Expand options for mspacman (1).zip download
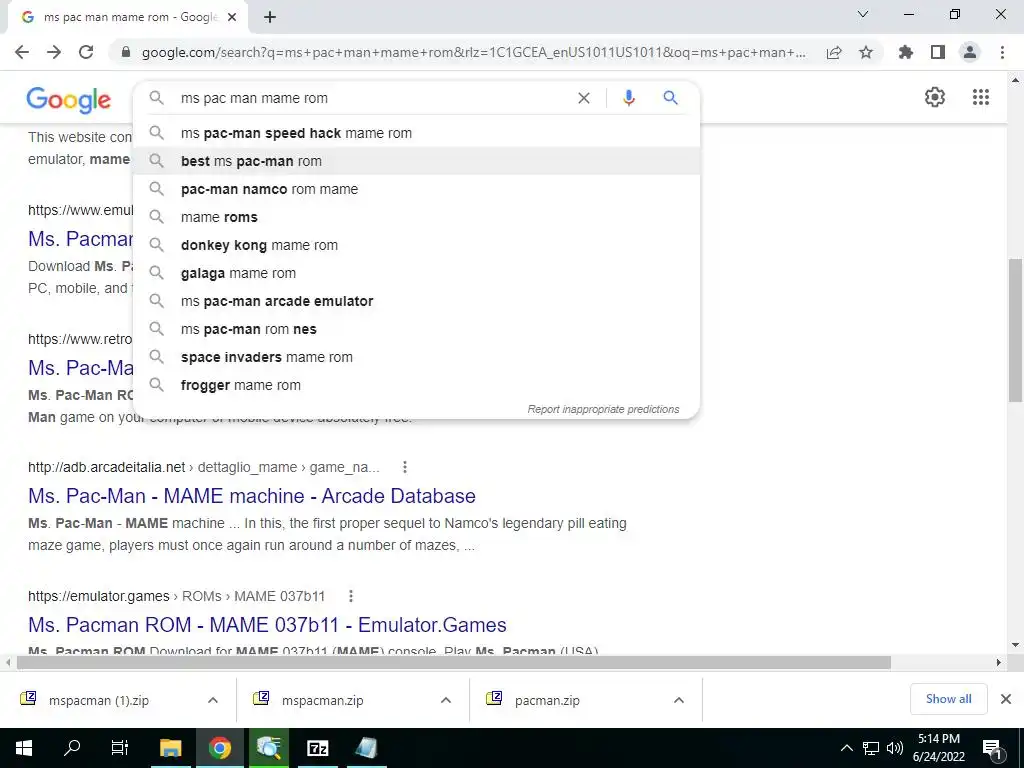1024x768 pixels. (213, 700)
